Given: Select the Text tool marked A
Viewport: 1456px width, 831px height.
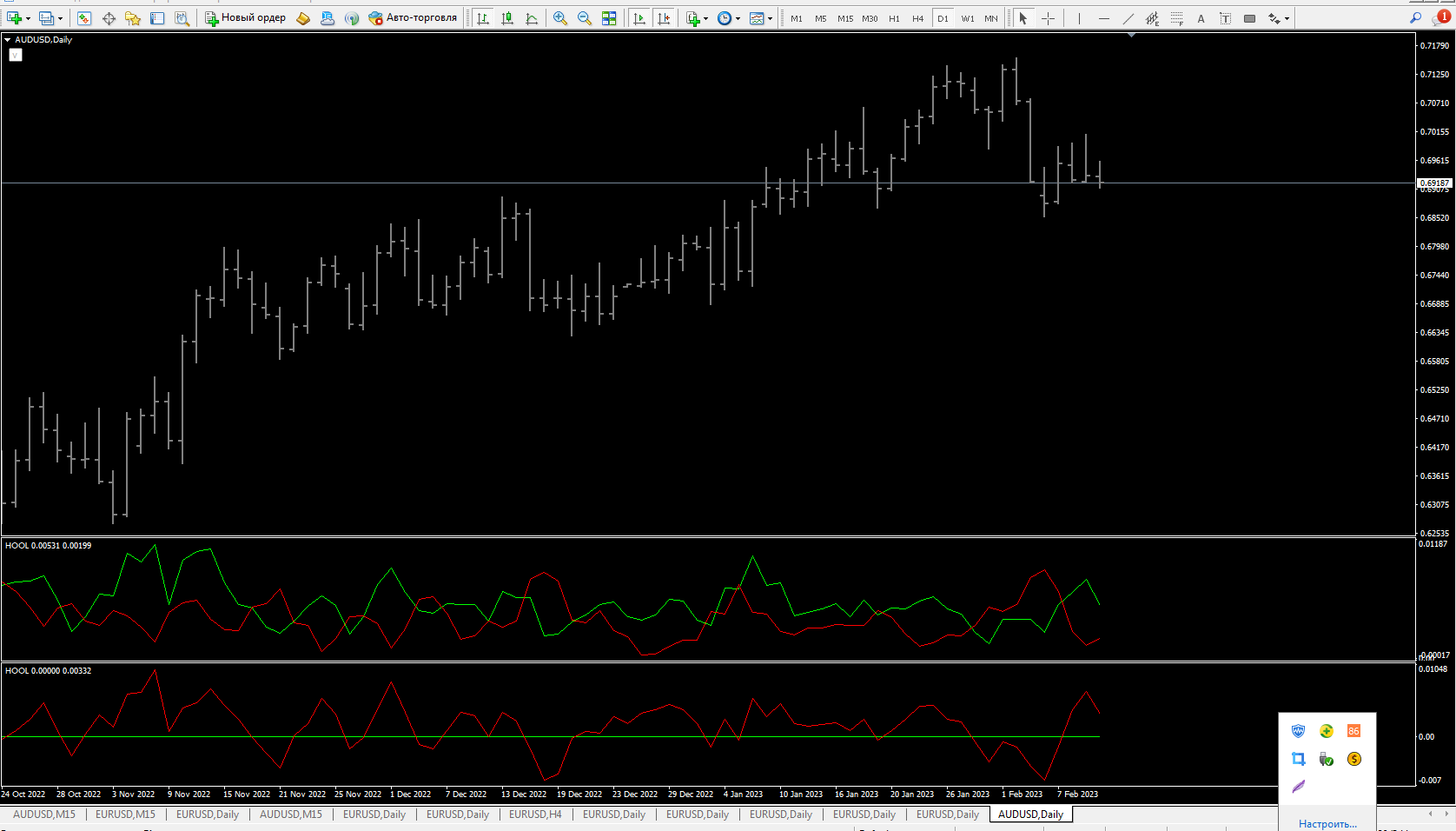Looking at the screenshot, I should point(1201,18).
